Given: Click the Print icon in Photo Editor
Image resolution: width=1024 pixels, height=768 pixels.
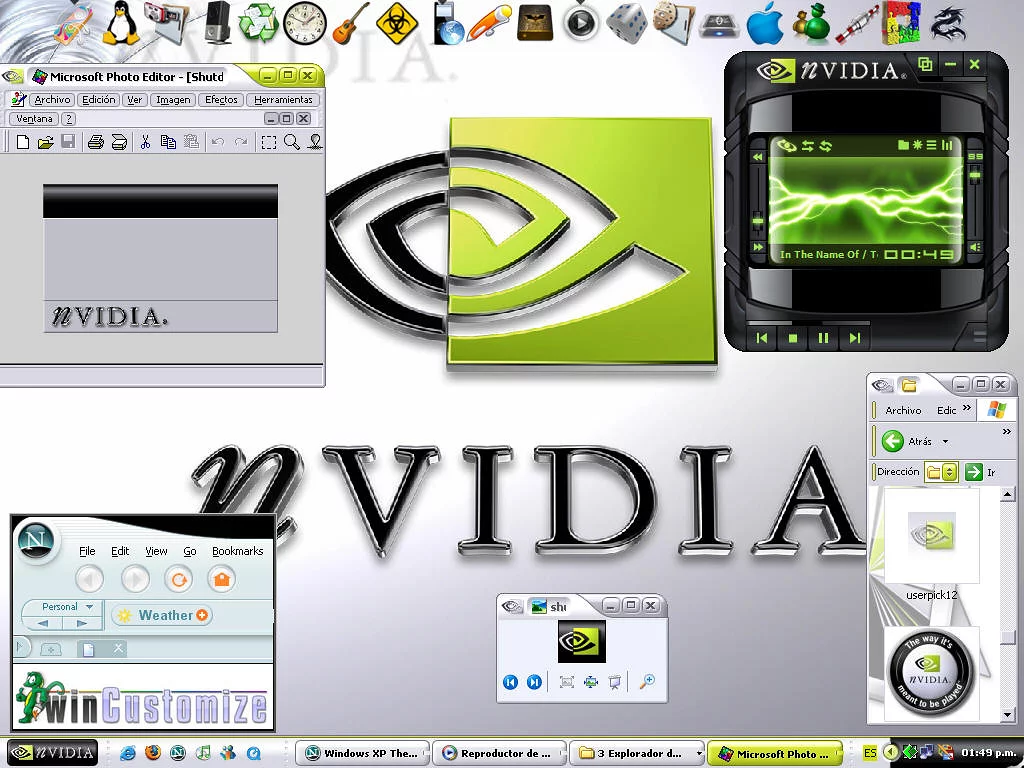Looking at the screenshot, I should coord(96,142).
